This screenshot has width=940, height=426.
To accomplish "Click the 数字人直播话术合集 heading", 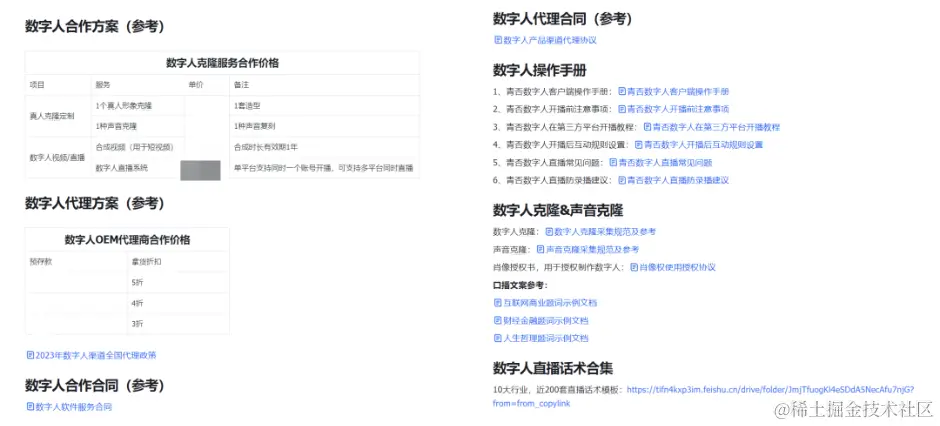I will pyautogui.click(x=553, y=368).
